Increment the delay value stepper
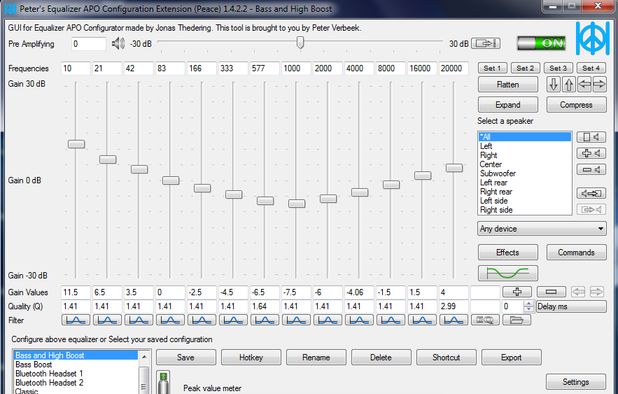 [x=529, y=303]
